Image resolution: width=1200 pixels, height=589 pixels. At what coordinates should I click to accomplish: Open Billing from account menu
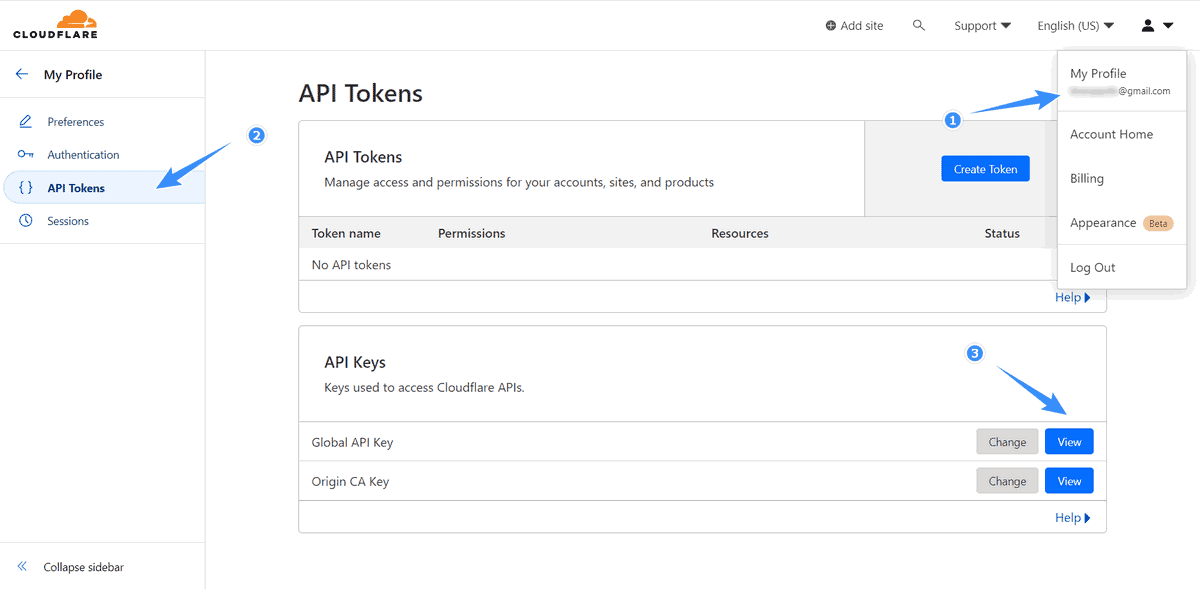[x=1087, y=178]
